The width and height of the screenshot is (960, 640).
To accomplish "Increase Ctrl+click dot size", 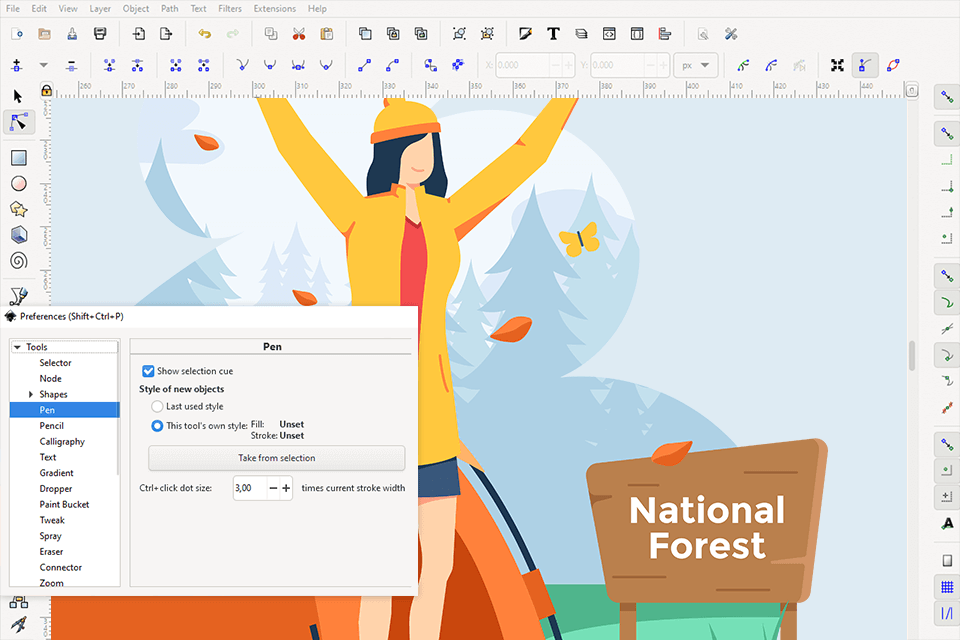I will (x=286, y=488).
